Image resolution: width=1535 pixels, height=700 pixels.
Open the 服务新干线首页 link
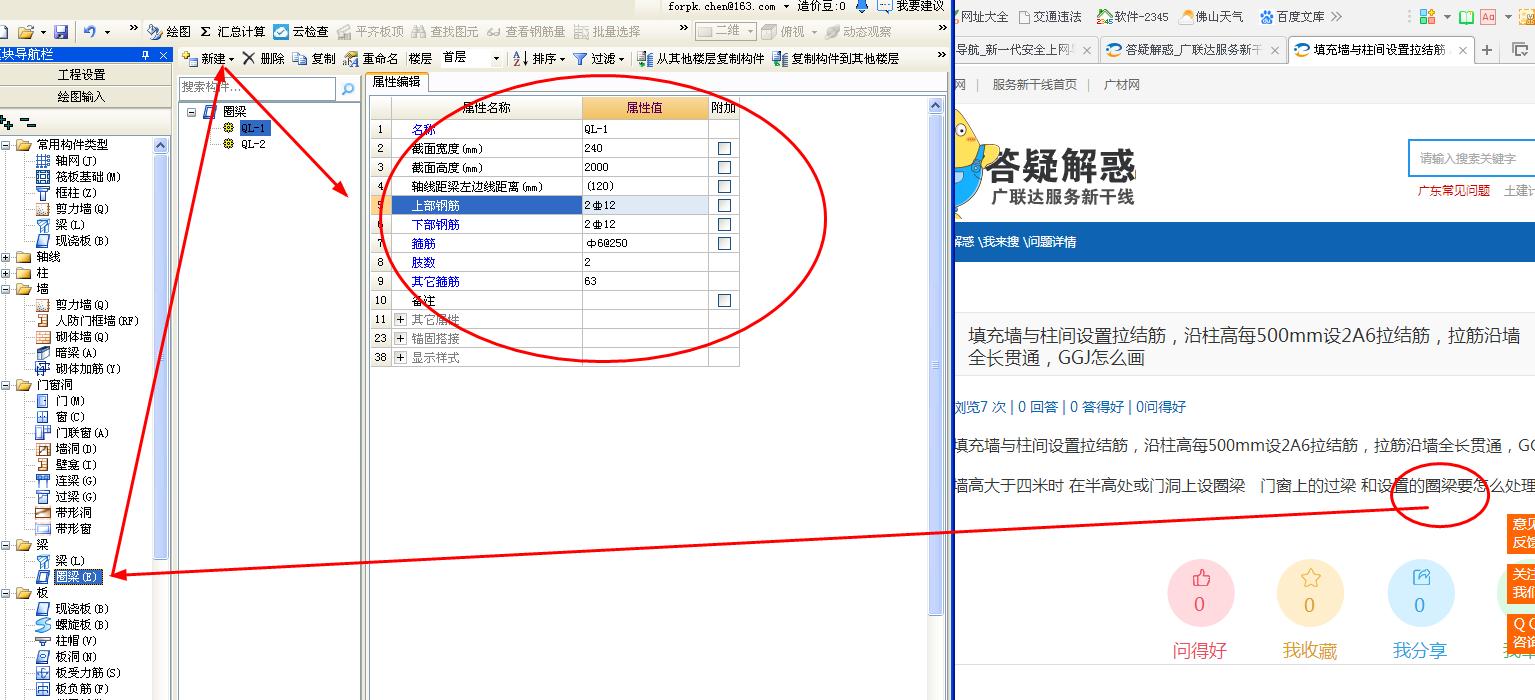click(1035, 85)
